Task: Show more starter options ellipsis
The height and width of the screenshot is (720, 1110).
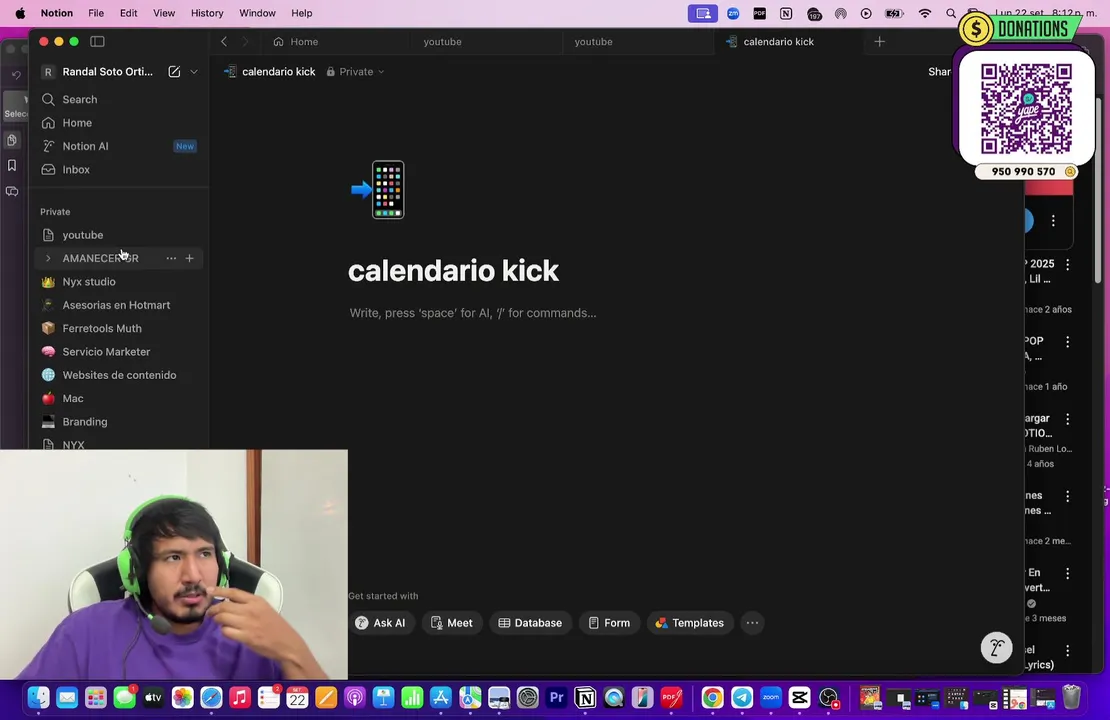Action: (753, 623)
